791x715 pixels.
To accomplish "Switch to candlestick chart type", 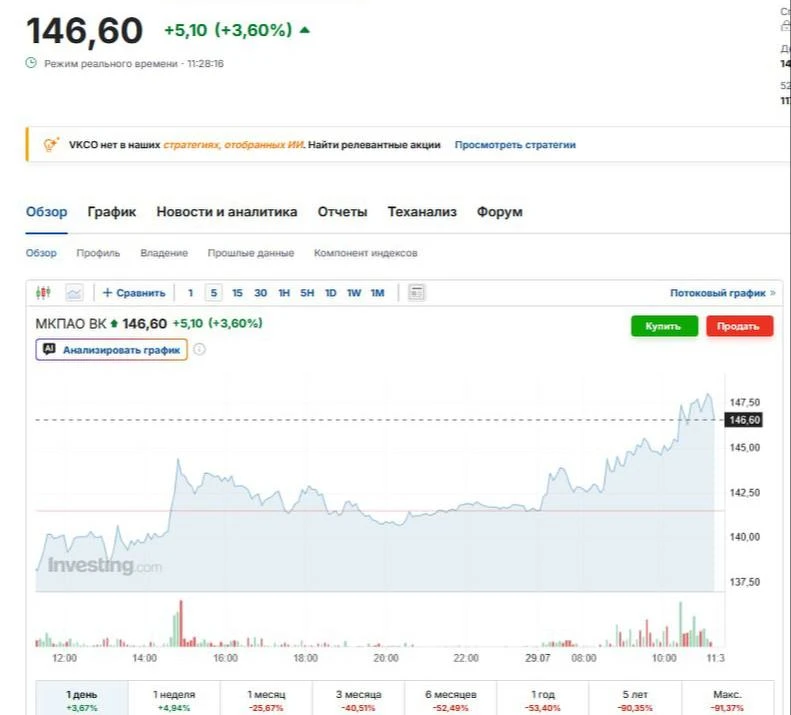I will click(x=43, y=293).
